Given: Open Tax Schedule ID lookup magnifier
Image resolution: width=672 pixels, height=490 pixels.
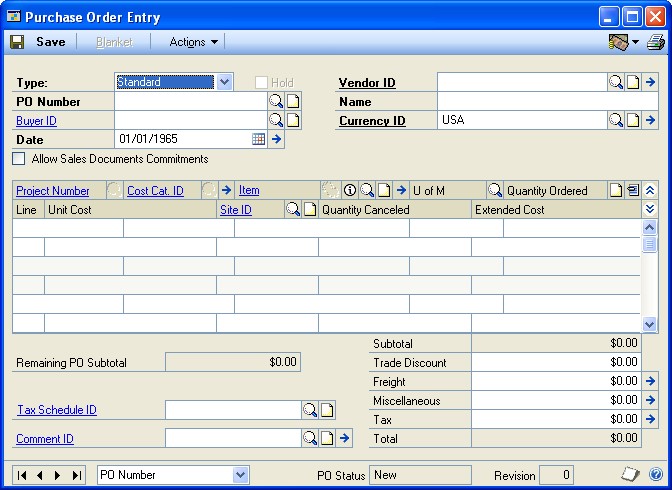Looking at the screenshot, I should click(310, 410).
